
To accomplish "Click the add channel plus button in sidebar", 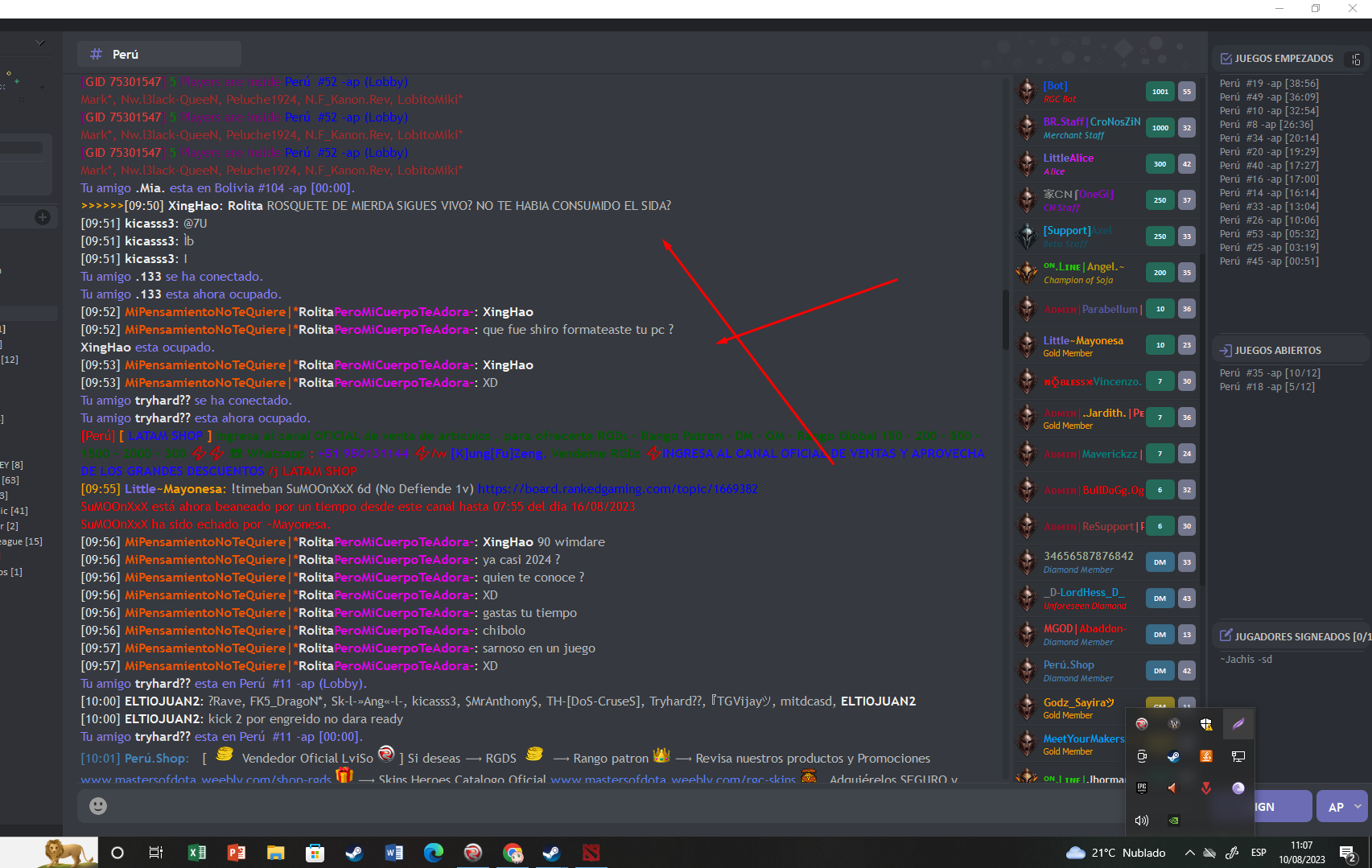I will click(43, 217).
